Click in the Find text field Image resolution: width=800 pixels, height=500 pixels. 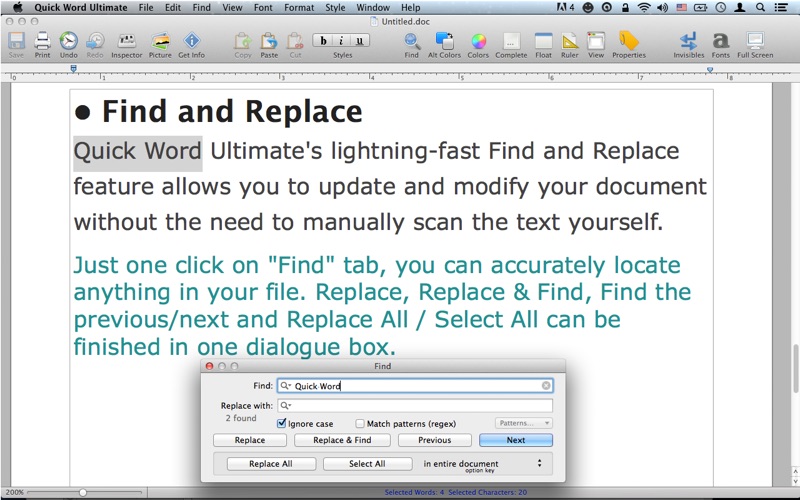[x=415, y=386]
